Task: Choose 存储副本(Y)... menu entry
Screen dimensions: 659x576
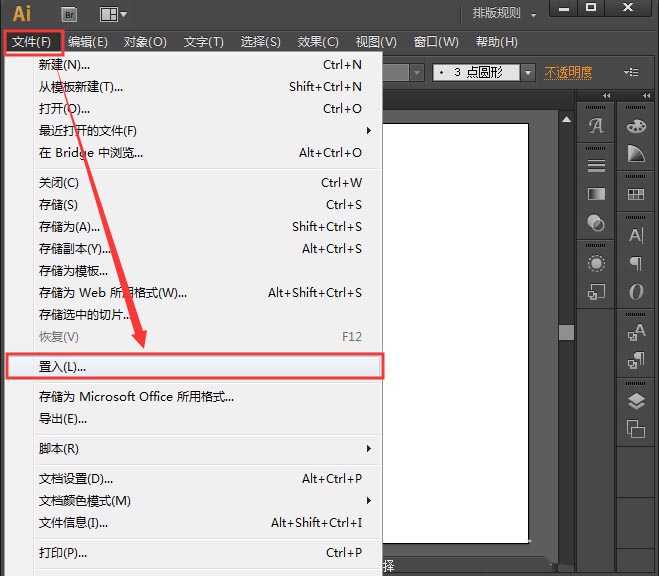Action: pos(194,249)
